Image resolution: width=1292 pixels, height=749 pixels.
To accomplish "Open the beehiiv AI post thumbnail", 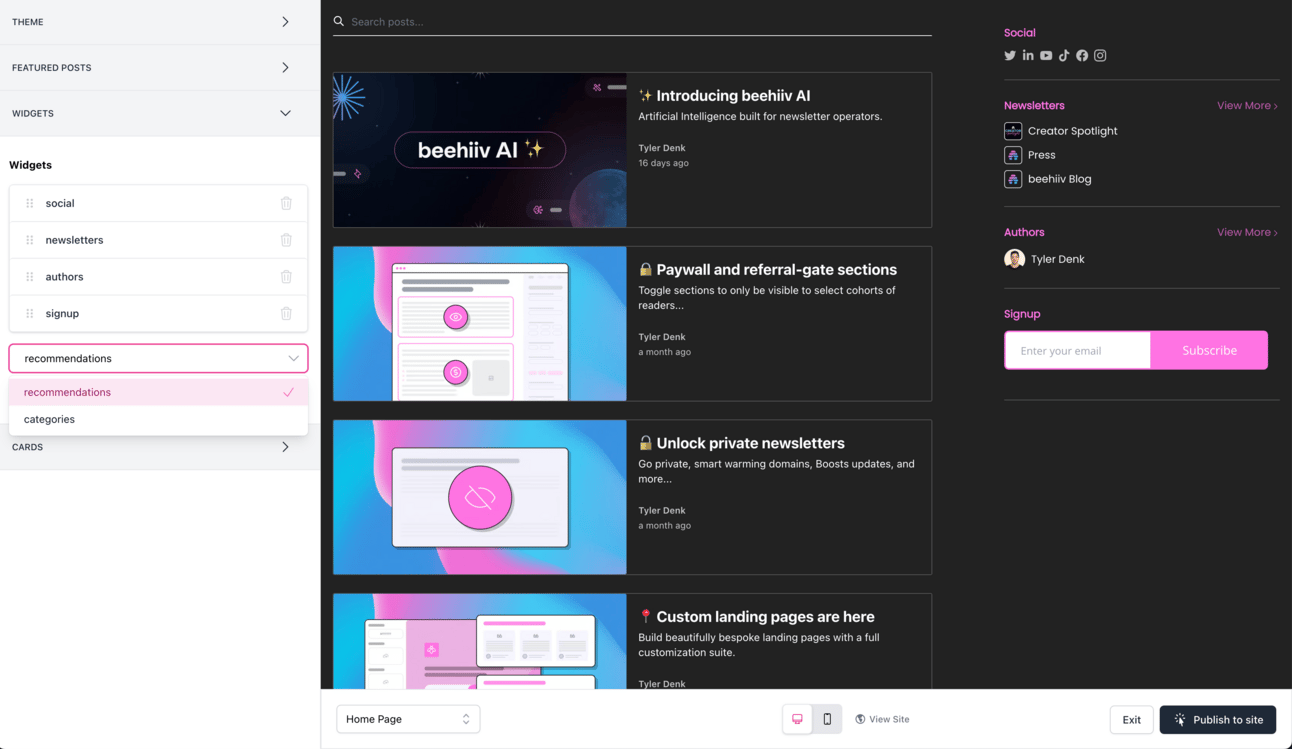I will (x=480, y=150).
